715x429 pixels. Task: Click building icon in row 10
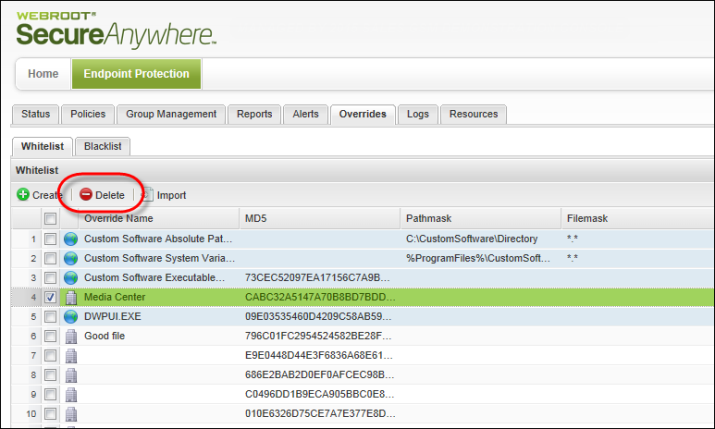tap(71, 414)
